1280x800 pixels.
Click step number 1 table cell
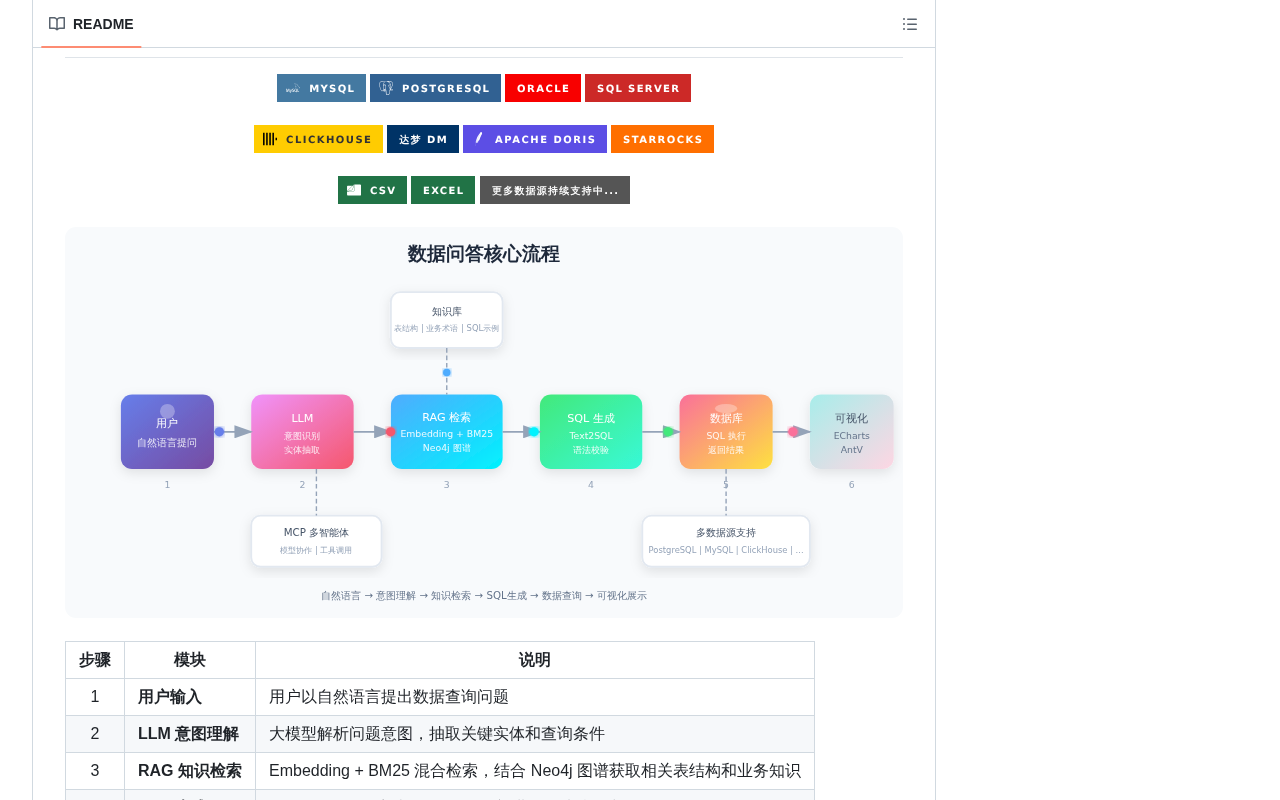click(95, 697)
